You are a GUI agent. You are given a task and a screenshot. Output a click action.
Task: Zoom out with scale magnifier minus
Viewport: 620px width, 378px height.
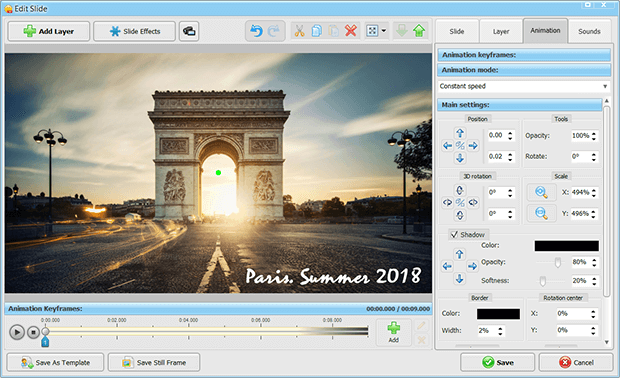point(541,214)
